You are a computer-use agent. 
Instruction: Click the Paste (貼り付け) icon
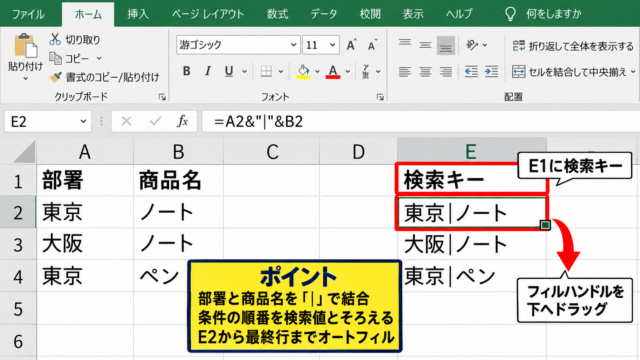(x=25, y=46)
